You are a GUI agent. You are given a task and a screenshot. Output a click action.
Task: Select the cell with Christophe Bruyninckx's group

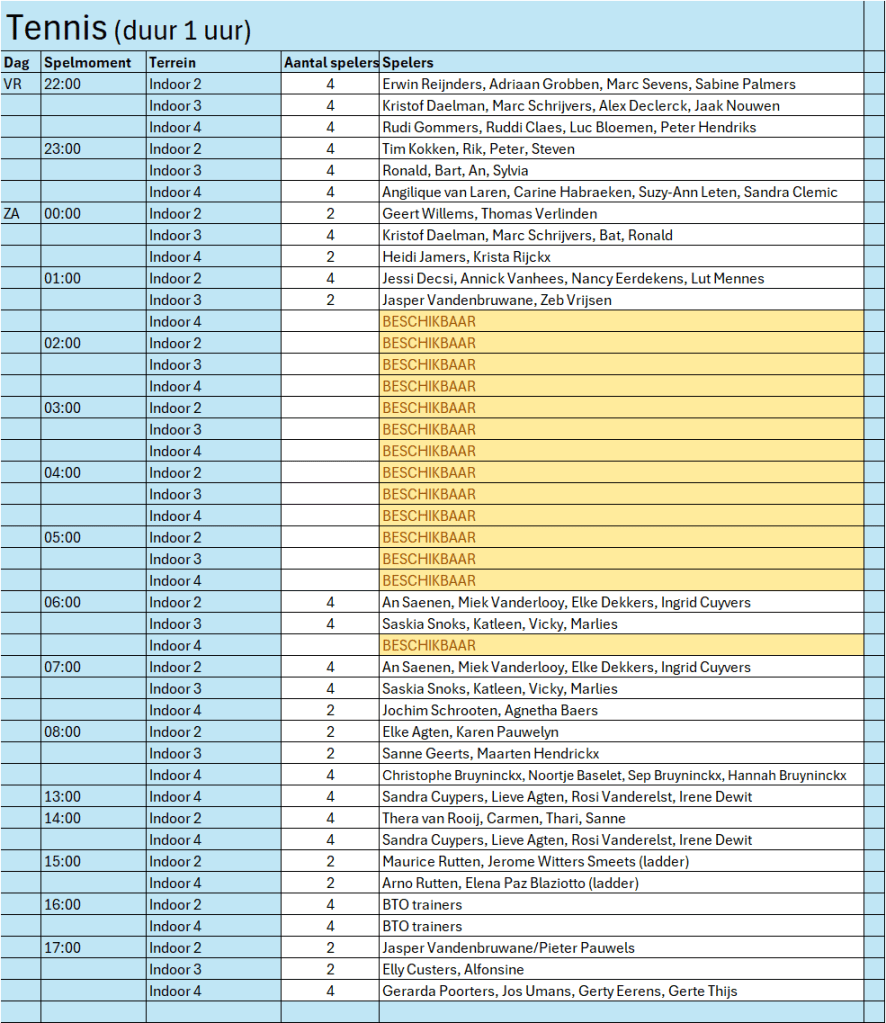(x=620, y=775)
